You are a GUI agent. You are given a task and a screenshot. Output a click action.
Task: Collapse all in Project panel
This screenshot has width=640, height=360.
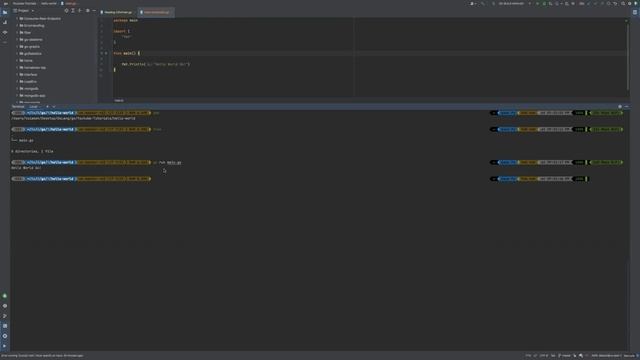80,11
